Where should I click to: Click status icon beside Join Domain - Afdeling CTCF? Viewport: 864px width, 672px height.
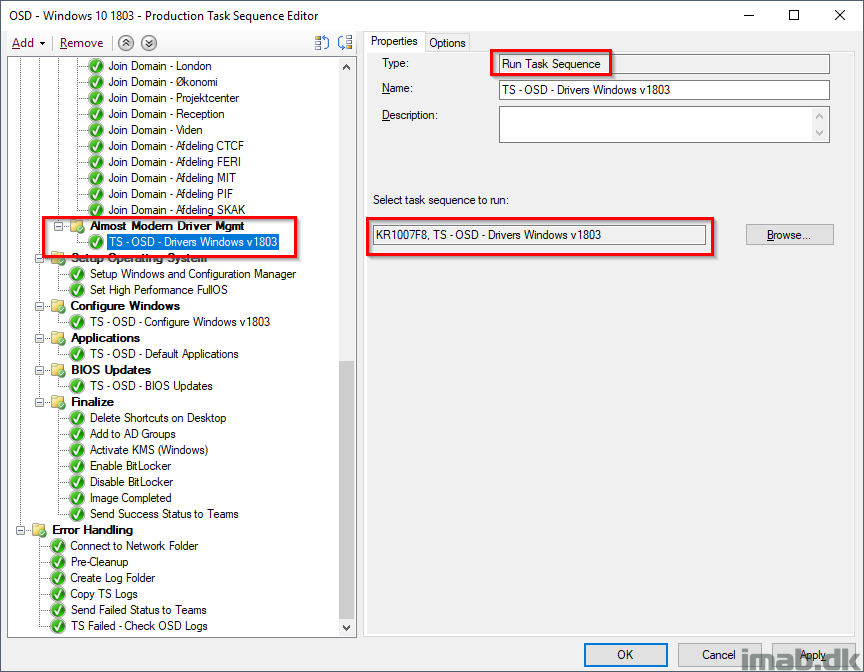click(96, 146)
